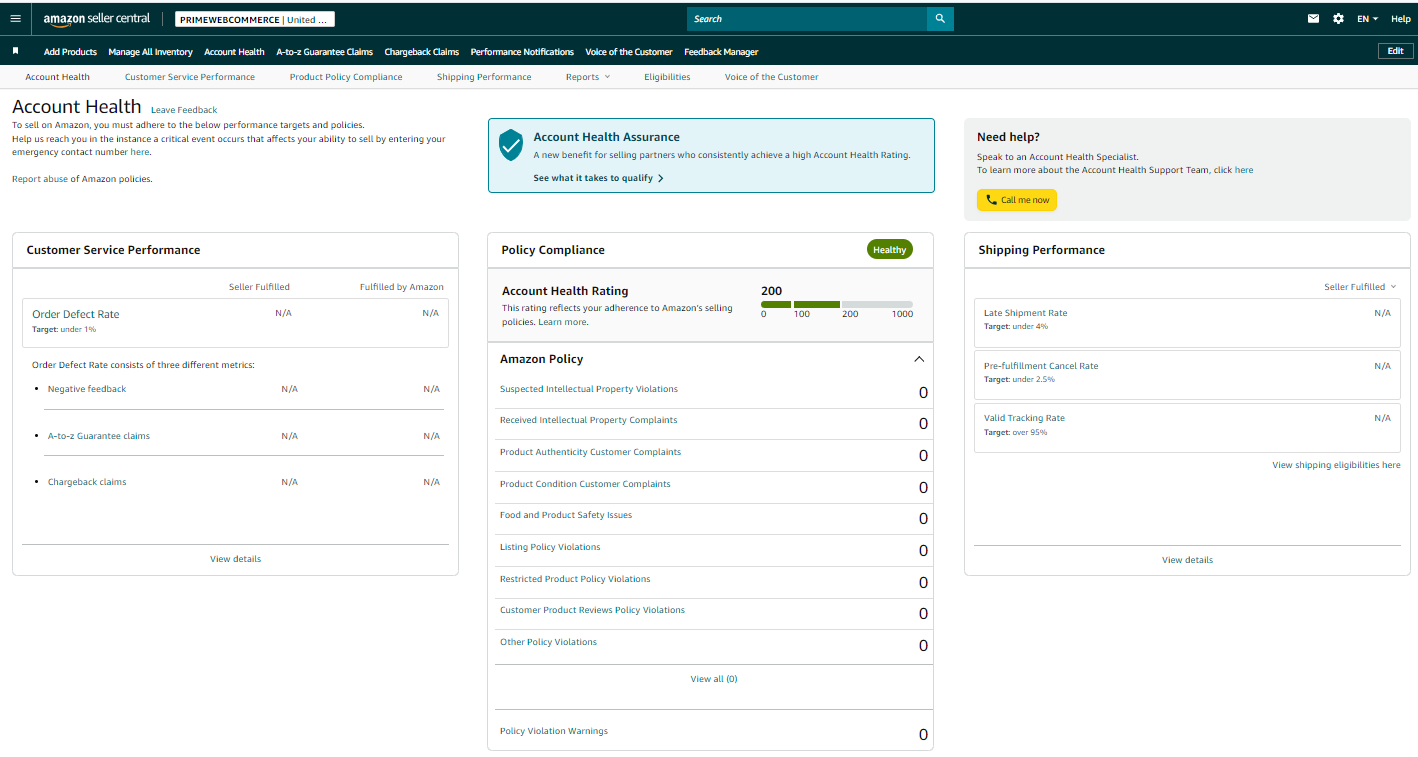Click the View all (0) link
The image size is (1418, 757).
point(714,679)
